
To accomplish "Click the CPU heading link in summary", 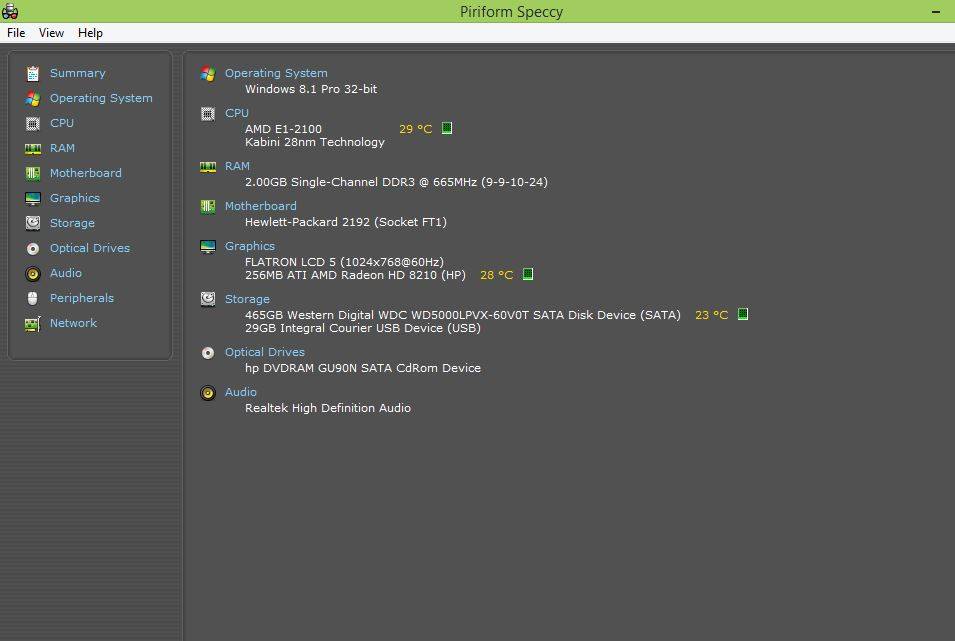I will coord(236,113).
